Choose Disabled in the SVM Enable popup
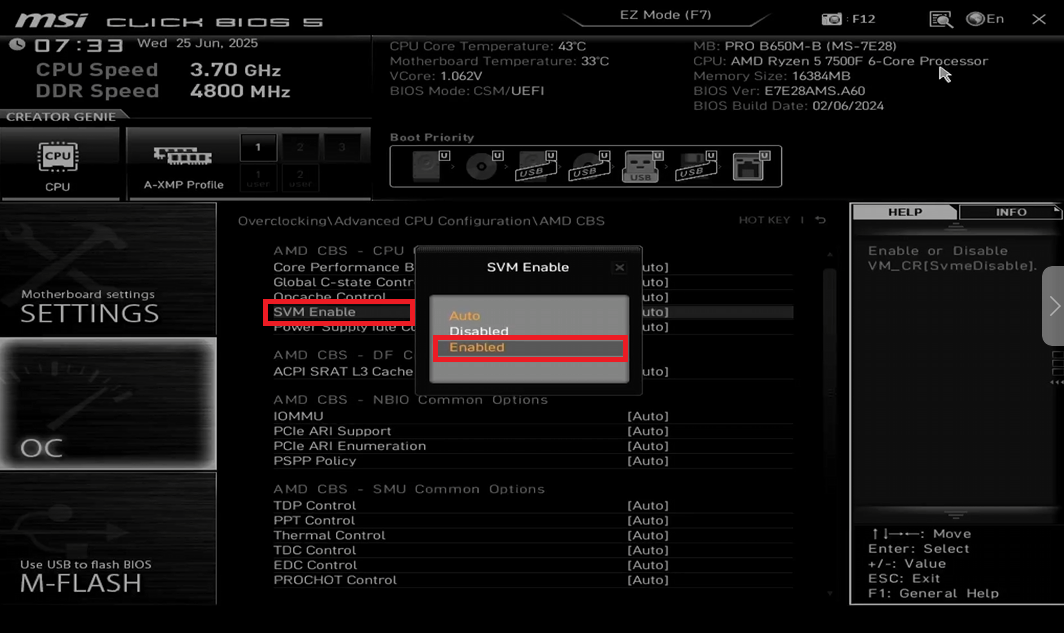 point(479,331)
